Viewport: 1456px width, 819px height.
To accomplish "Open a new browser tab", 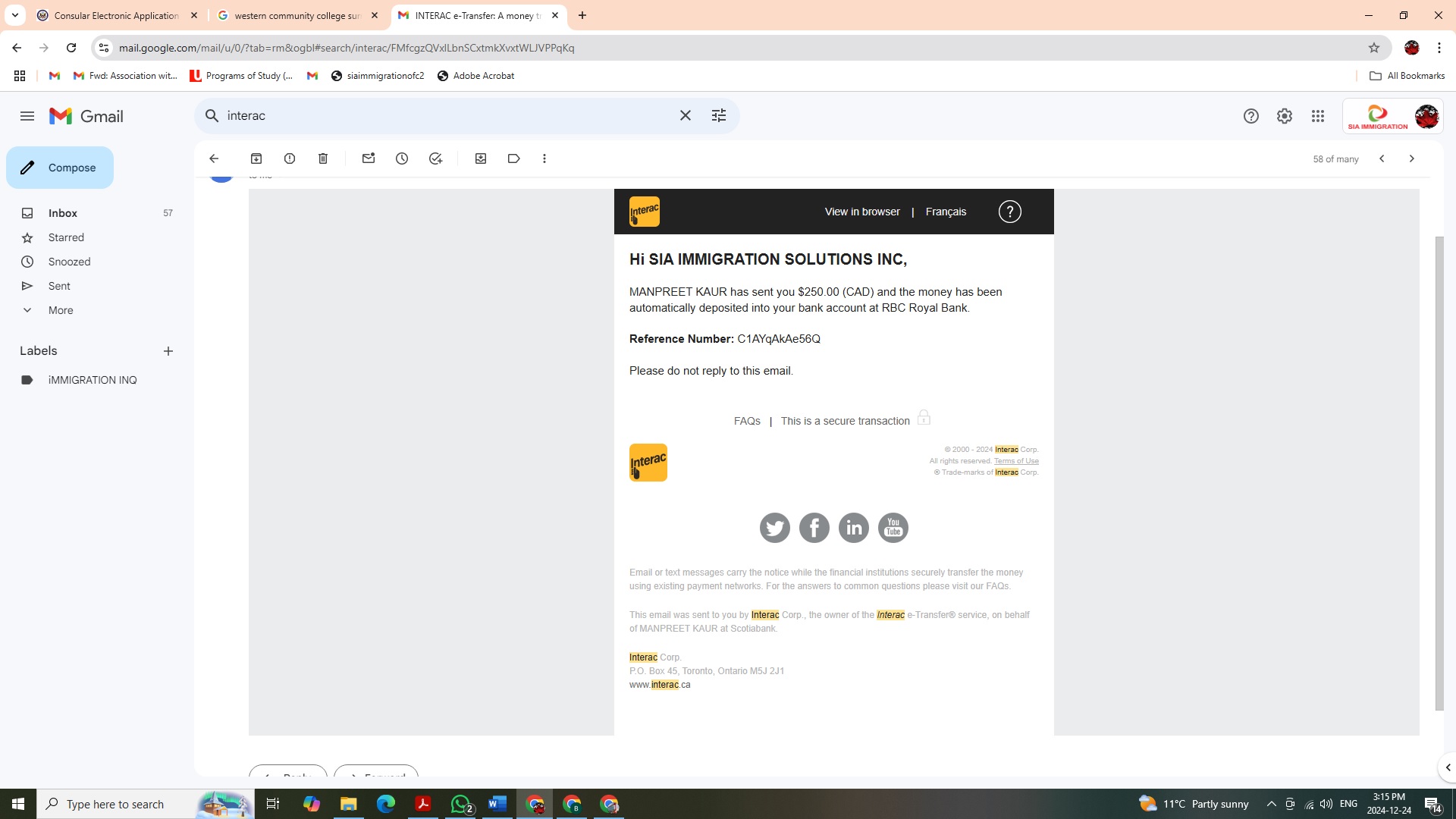I will (582, 15).
